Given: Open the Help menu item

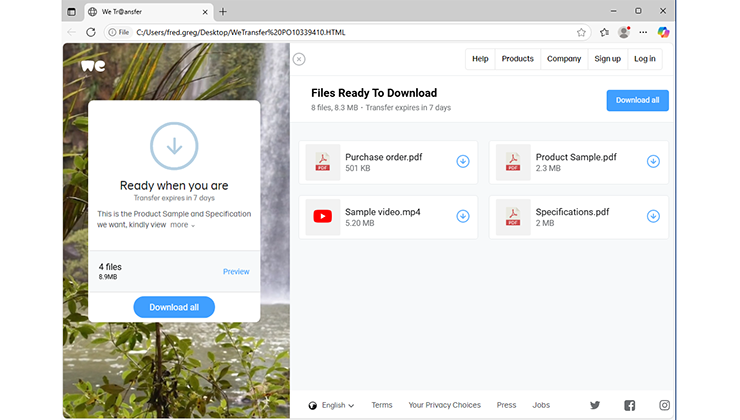Looking at the screenshot, I should tap(480, 59).
